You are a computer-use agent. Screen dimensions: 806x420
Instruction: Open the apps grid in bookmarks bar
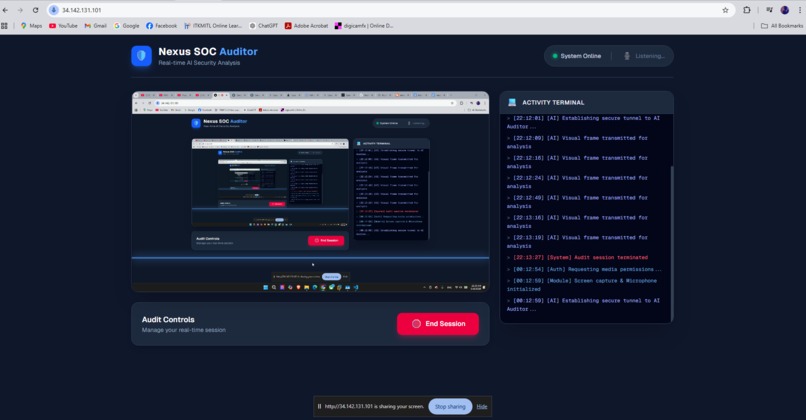click(5, 26)
